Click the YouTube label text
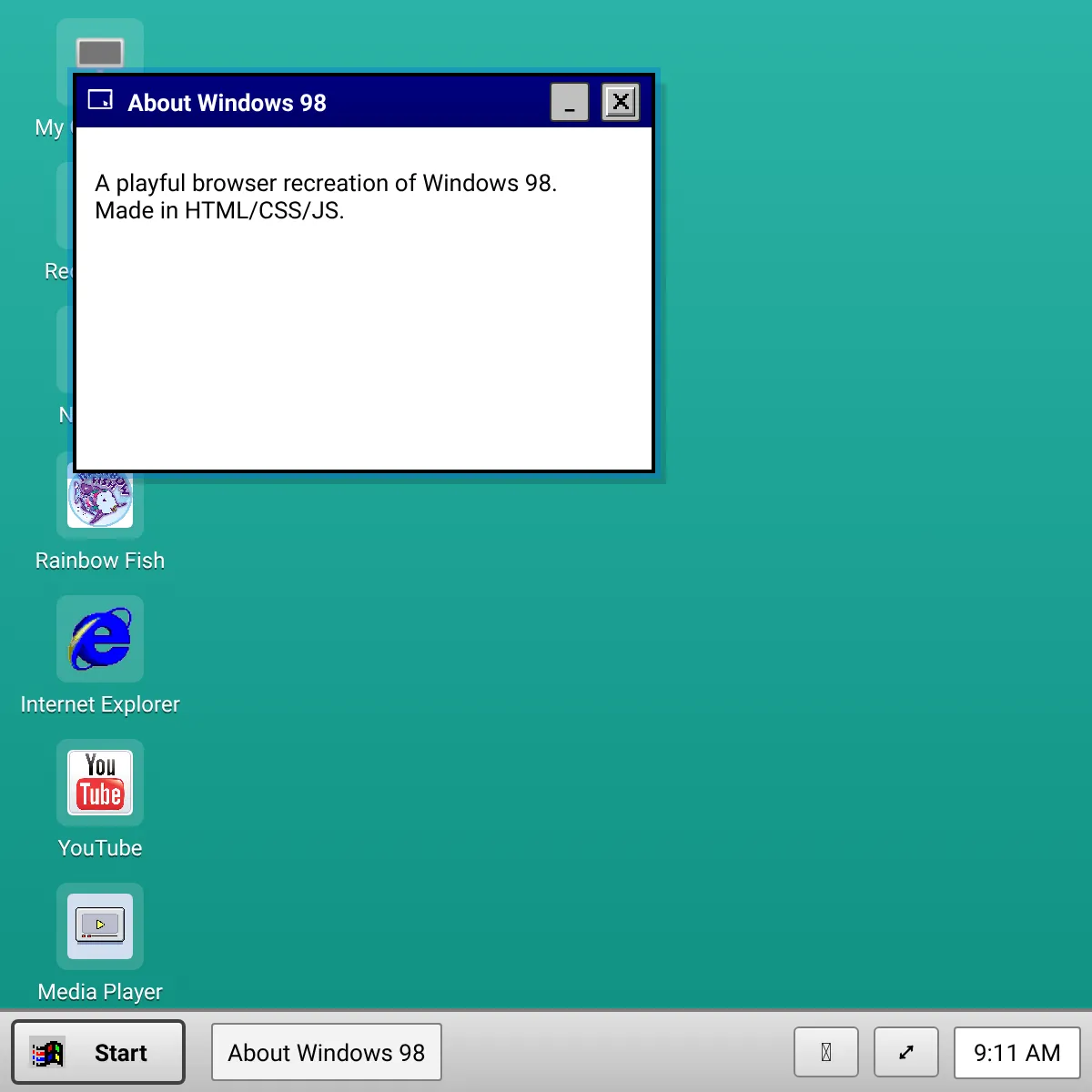Viewport: 1092px width, 1092px height. pos(100,848)
